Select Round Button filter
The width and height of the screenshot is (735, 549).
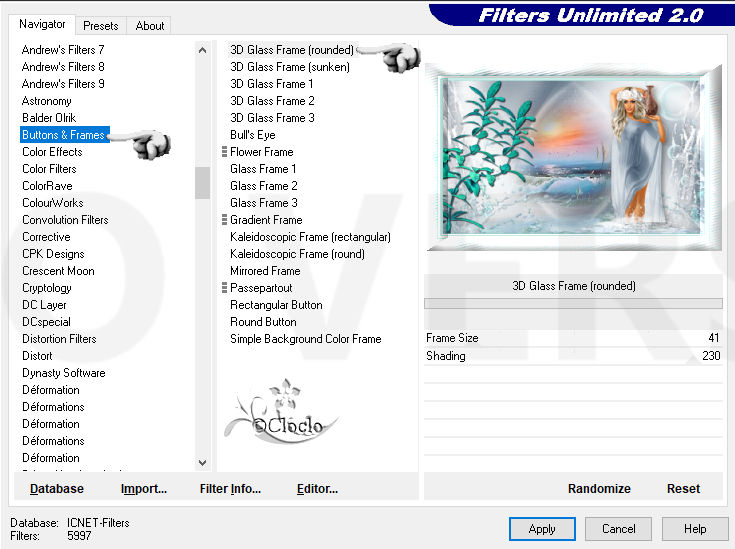tap(263, 322)
